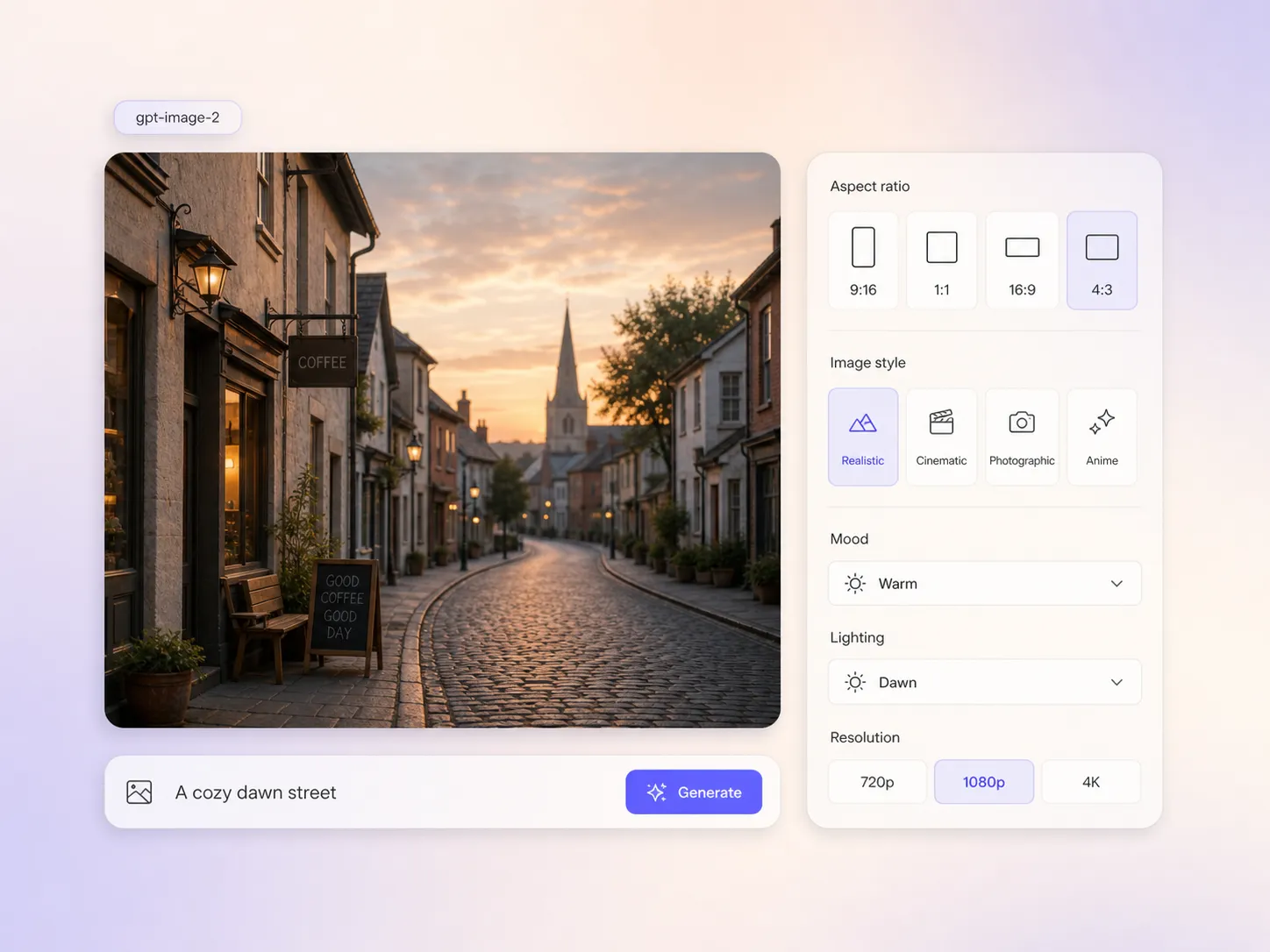This screenshot has width=1270, height=952.
Task: Click the image upload icon in prompt bar
Action: [x=139, y=792]
